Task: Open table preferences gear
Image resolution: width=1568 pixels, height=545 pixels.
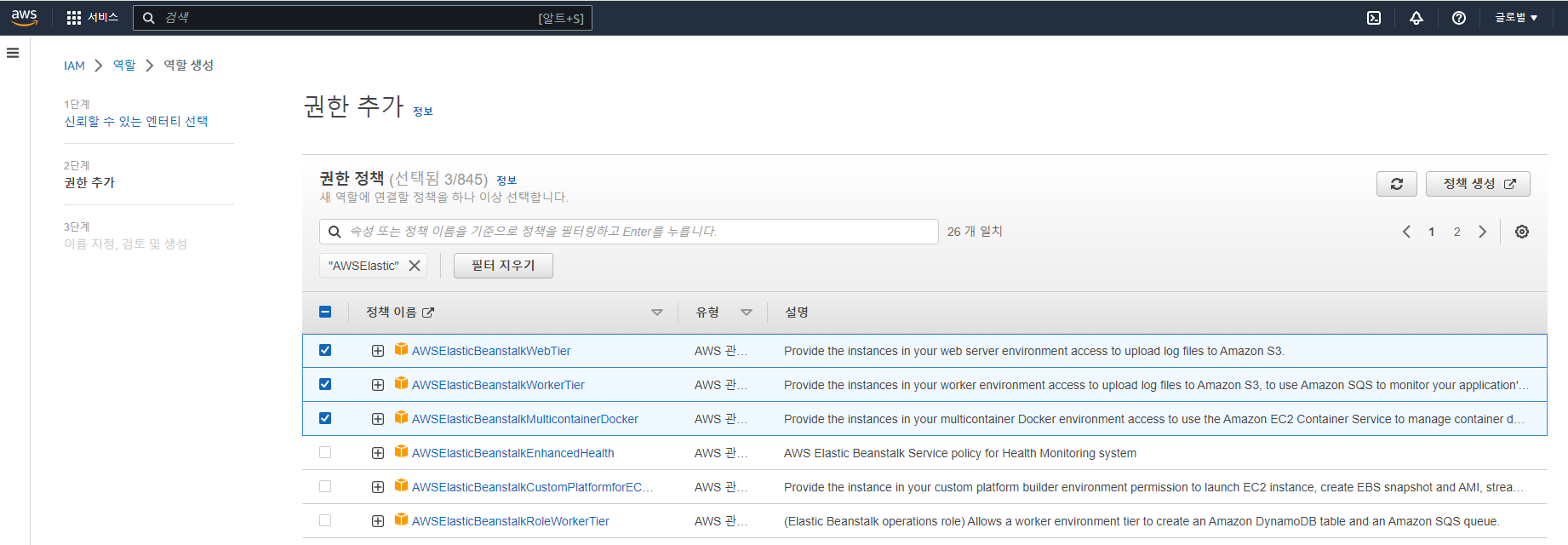Action: tap(1522, 232)
